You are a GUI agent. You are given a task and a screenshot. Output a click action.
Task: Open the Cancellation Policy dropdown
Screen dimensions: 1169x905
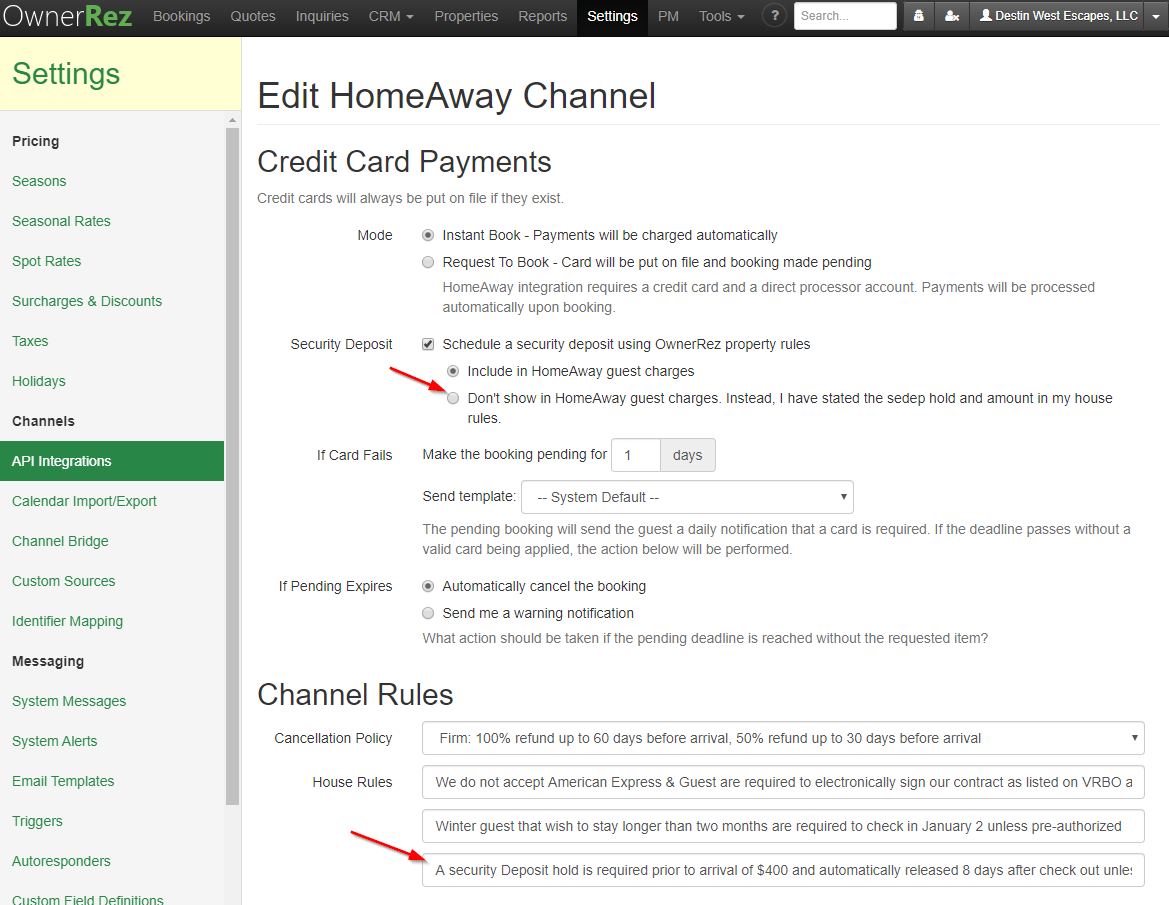click(x=783, y=738)
